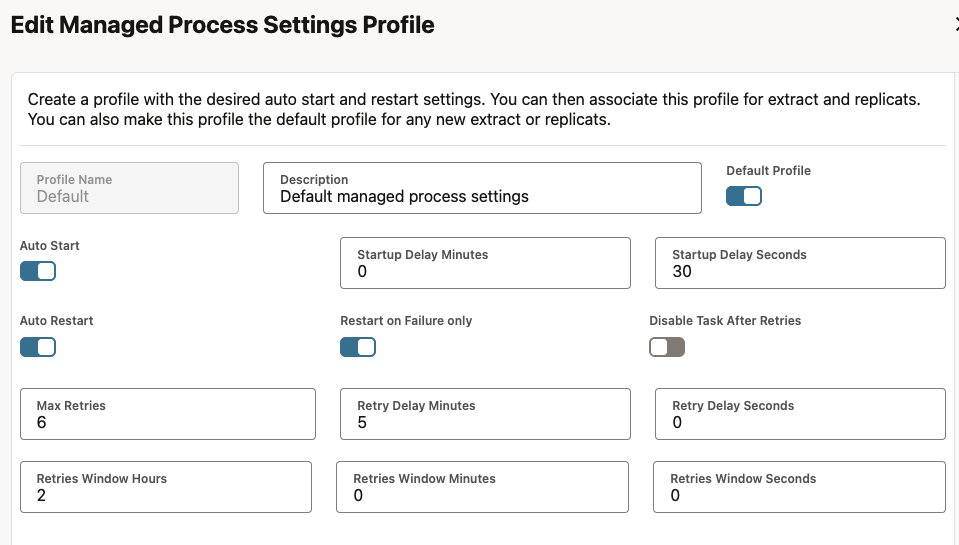Click the 'Disable Task After Retries' label text
This screenshot has height=545, width=959.
point(725,321)
